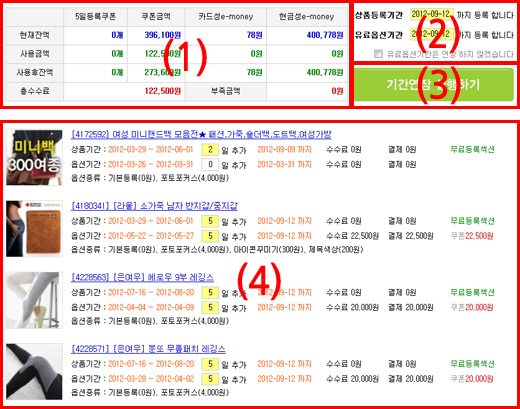Image resolution: width=520 pixels, height=409 pixels.
Task: Open the 라울 소가죽 남자 반지갑 link
Action: click(154, 206)
